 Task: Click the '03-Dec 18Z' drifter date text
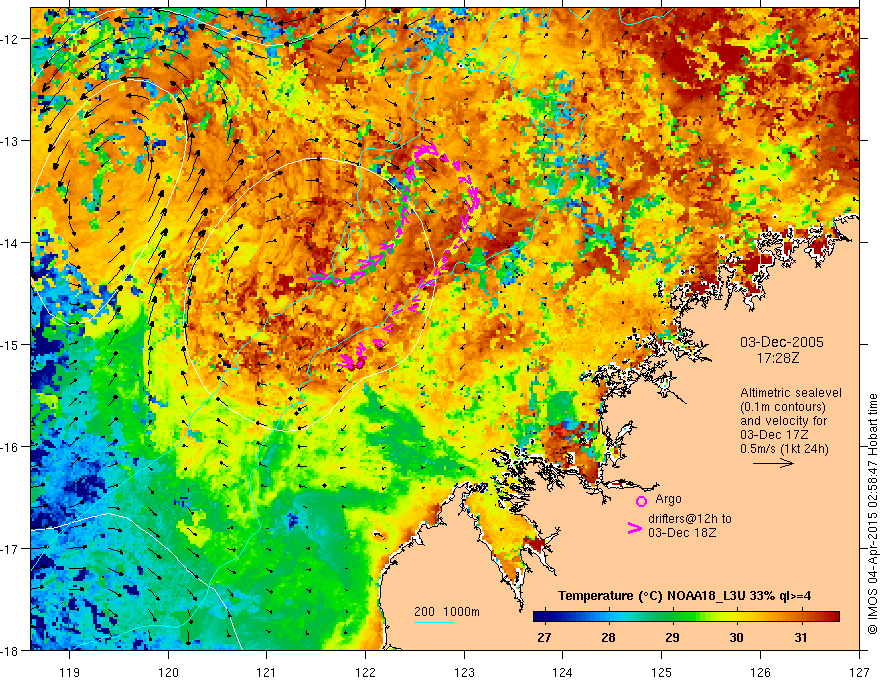point(682,533)
